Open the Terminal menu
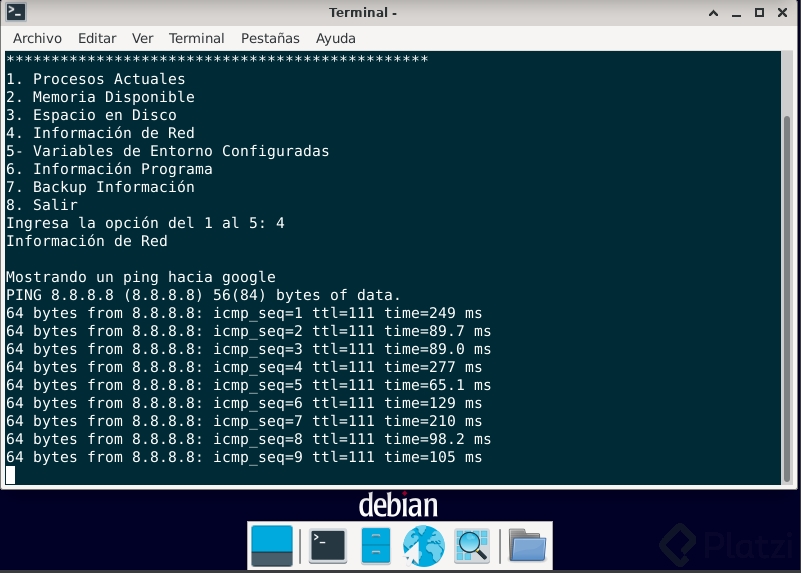 (197, 38)
